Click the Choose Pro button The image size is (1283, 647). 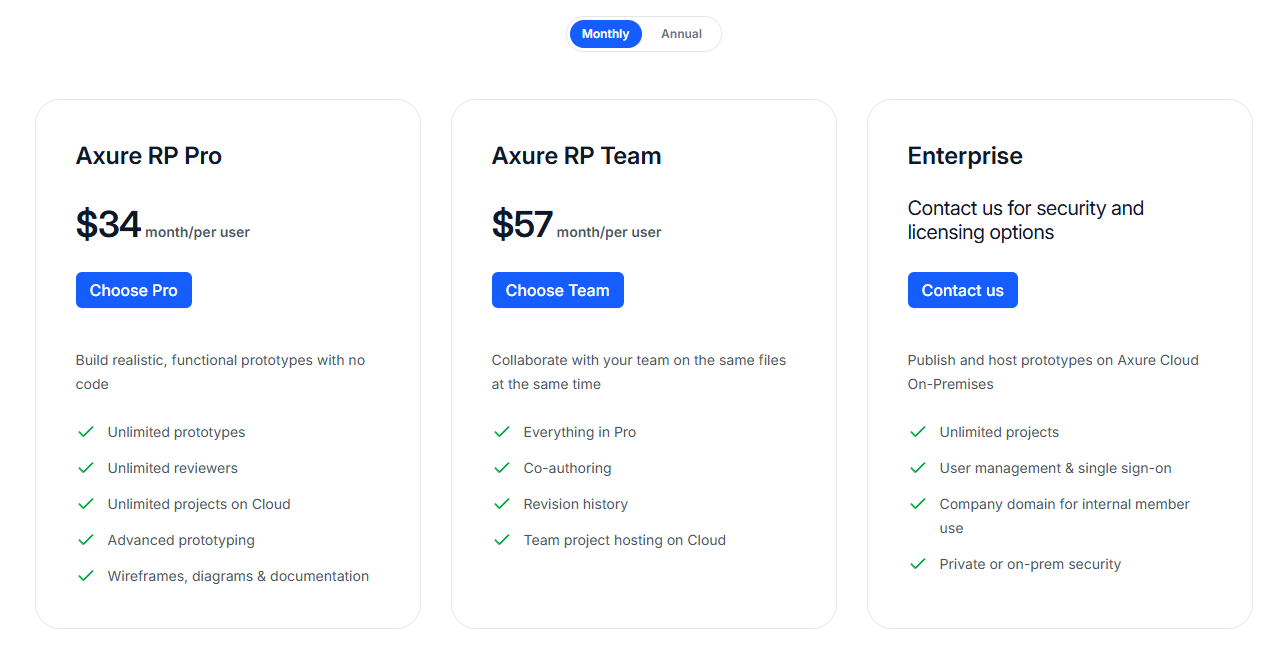[x=134, y=290]
